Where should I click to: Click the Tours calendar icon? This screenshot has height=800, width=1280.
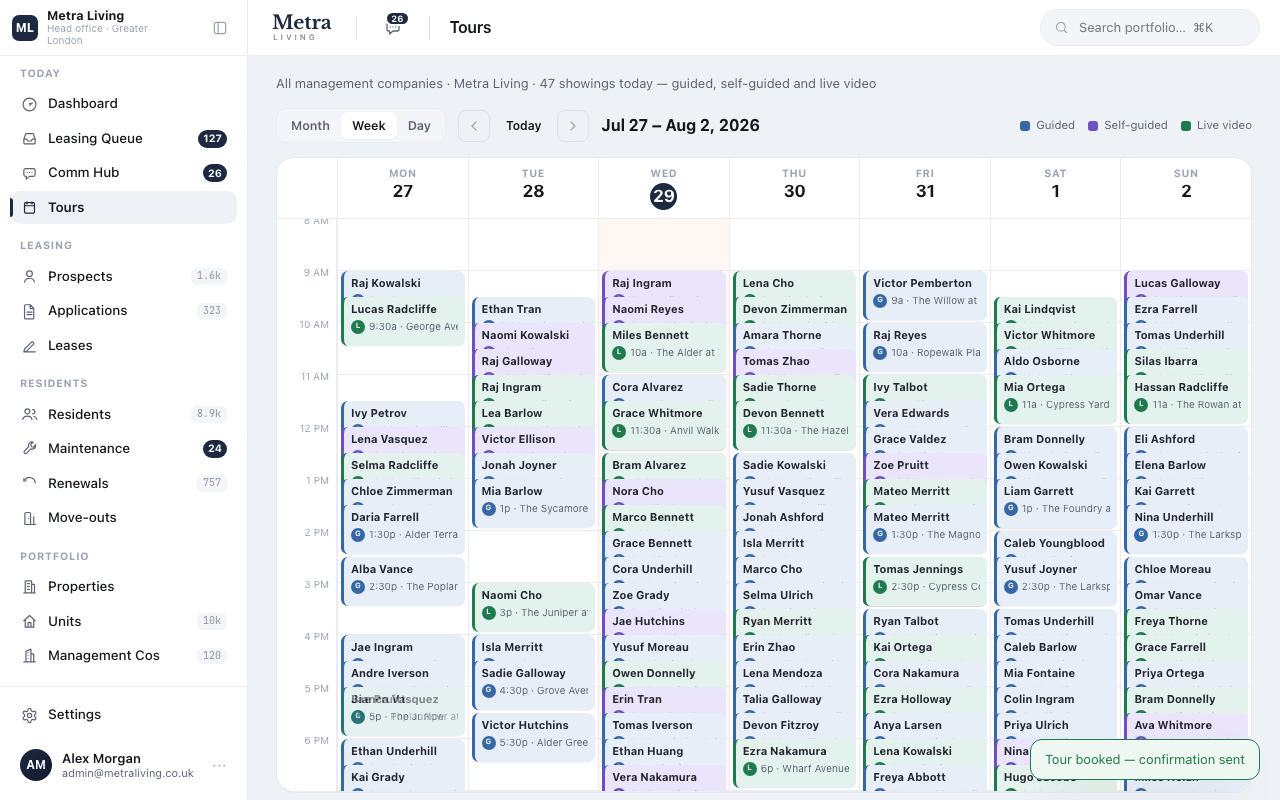30,208
